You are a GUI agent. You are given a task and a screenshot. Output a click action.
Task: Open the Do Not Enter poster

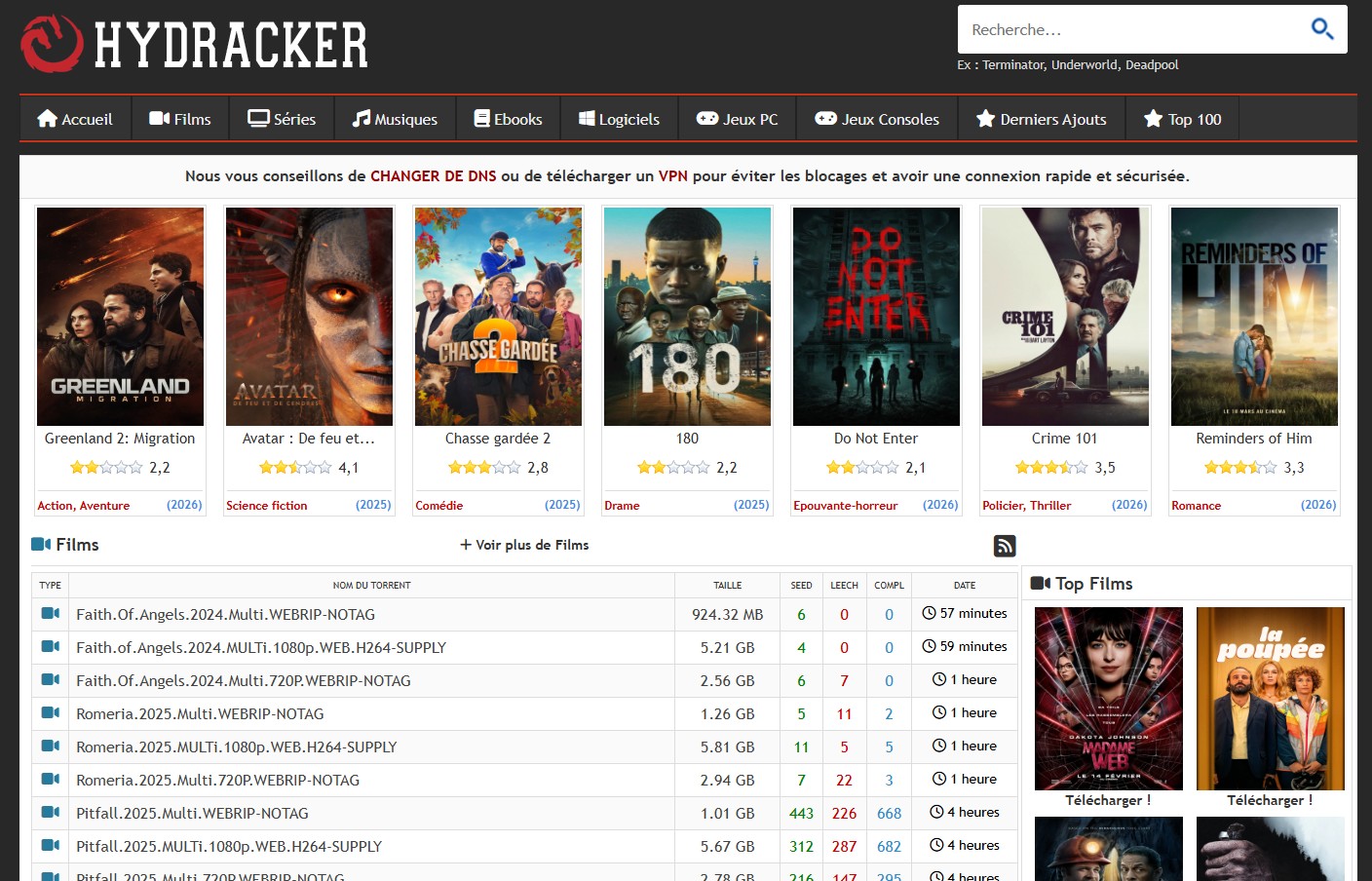coord(876,317)
